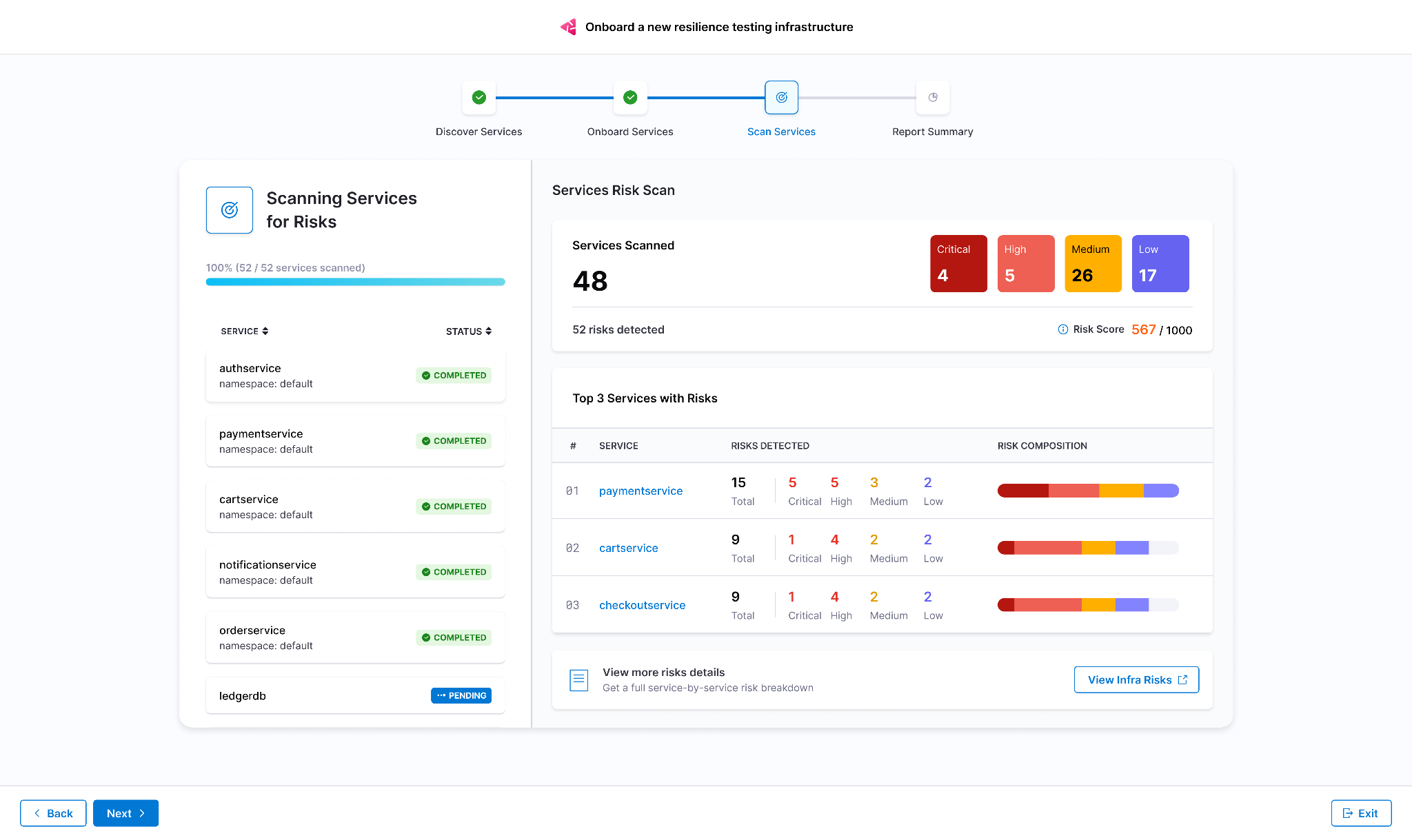This screenshot has height=840, width=1412.
Task: Select the orderservice card in list
Action: coord(356,637)
